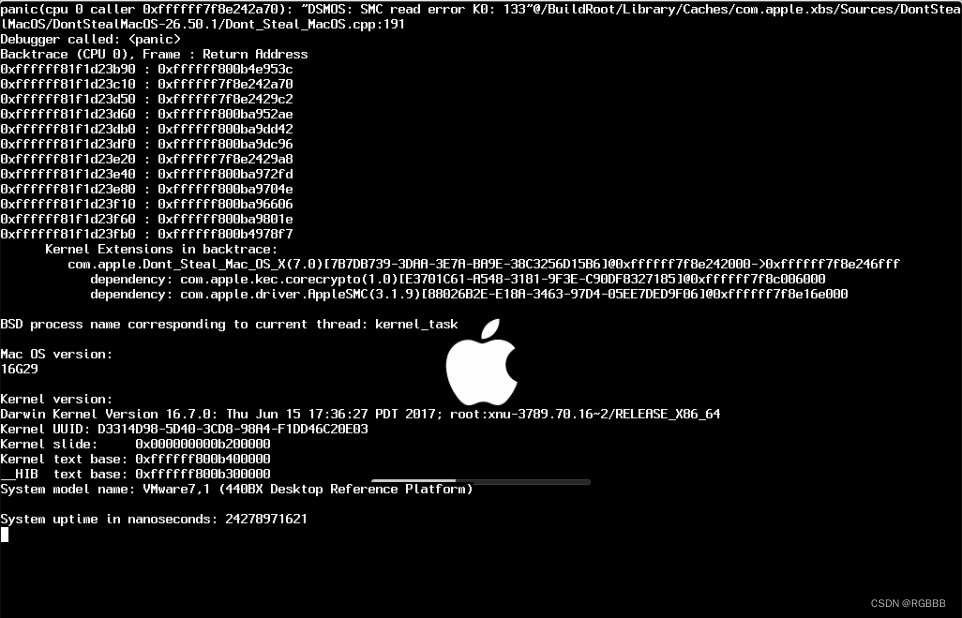Click the '__HIB text base:' line
Screen dimensions: 962x618
tap(136, 474)
